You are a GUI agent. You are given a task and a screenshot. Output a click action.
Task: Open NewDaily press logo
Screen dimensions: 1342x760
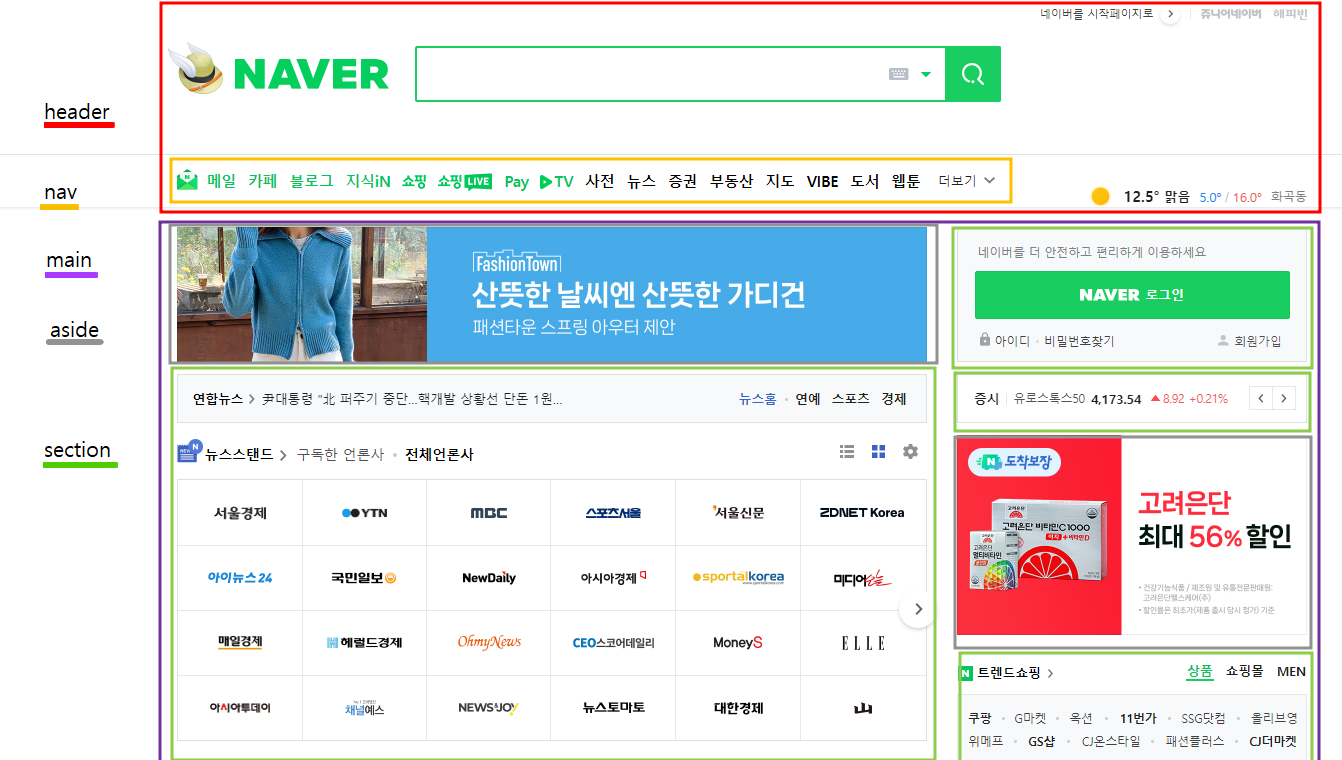tap(489, 578)
